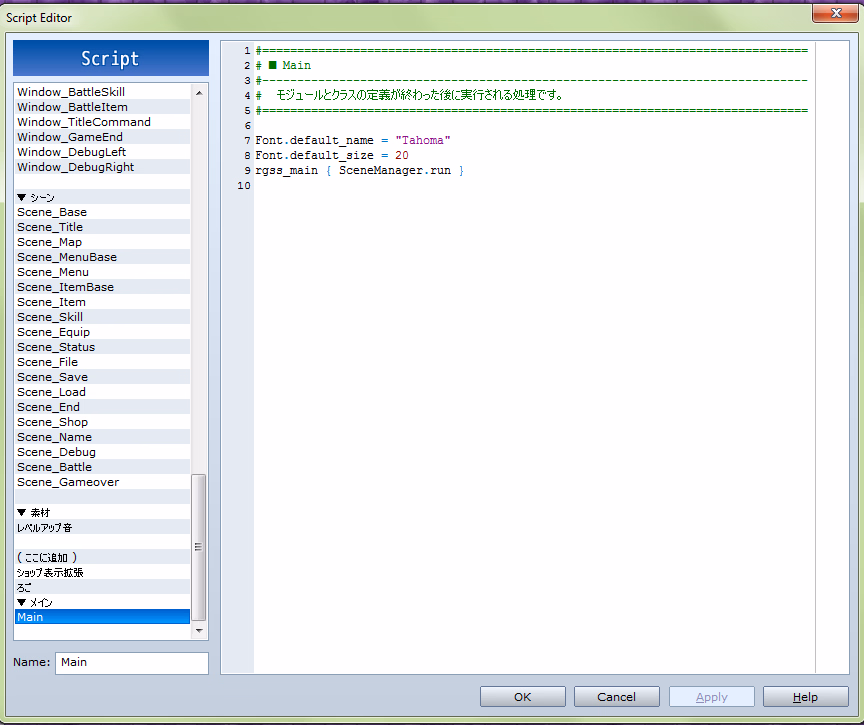Open the Window_DebugLeft script
Image resolution: width=864 pixels, height=725 pixels.
(x=71, y=152)
